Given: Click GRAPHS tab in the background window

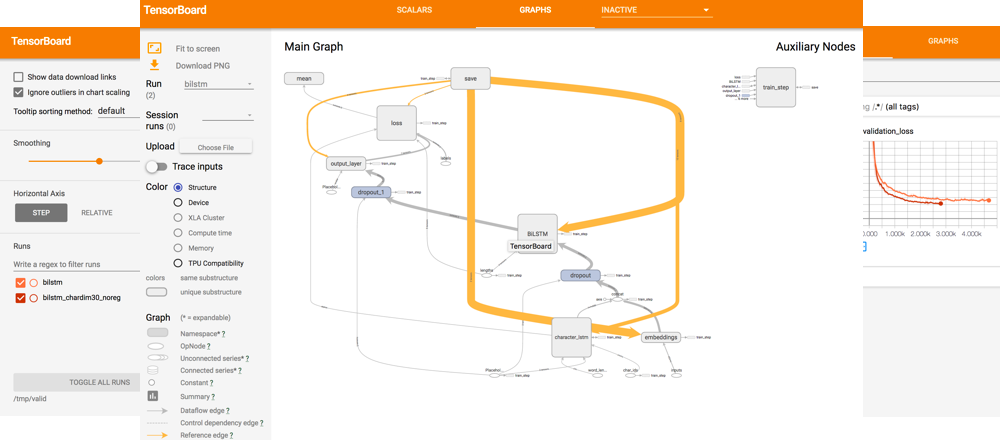Looking at the screenshot, I should point(943,41).
